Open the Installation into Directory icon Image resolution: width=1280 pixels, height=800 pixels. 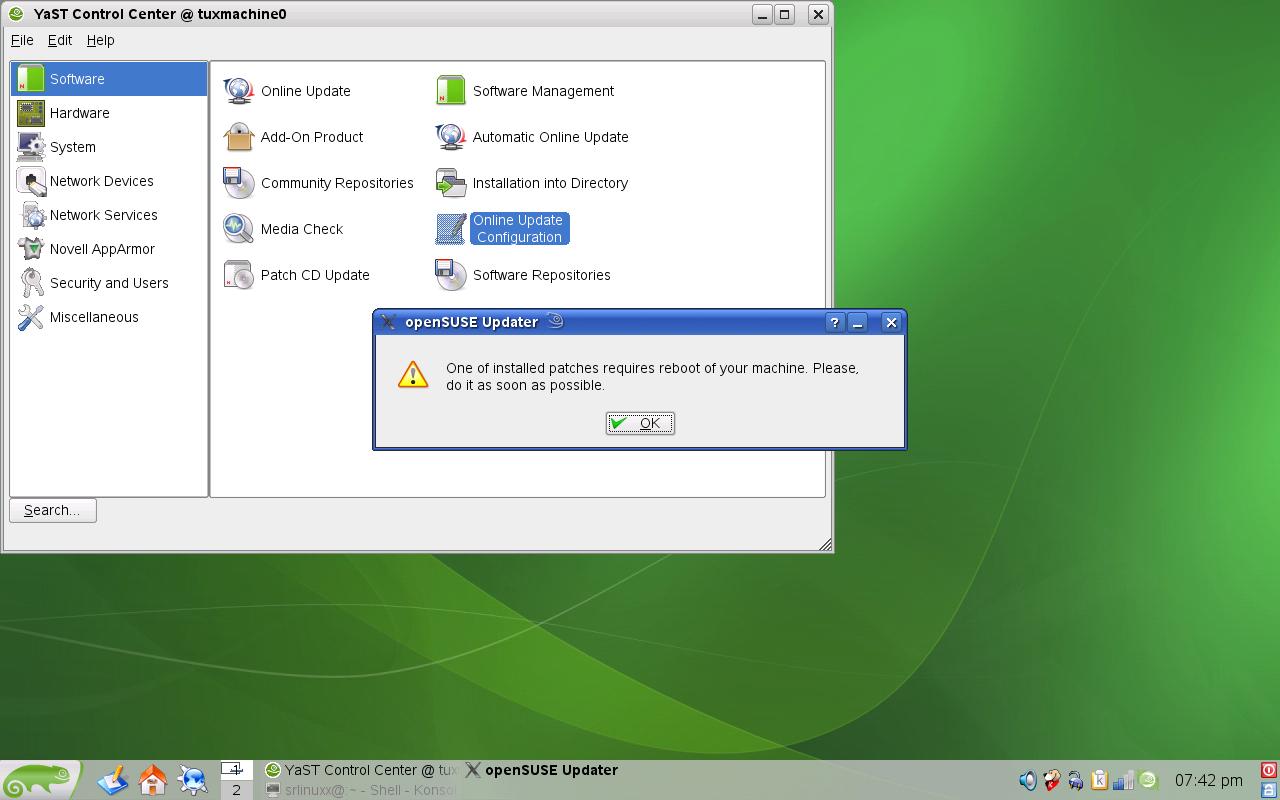(x=451, y=183)
